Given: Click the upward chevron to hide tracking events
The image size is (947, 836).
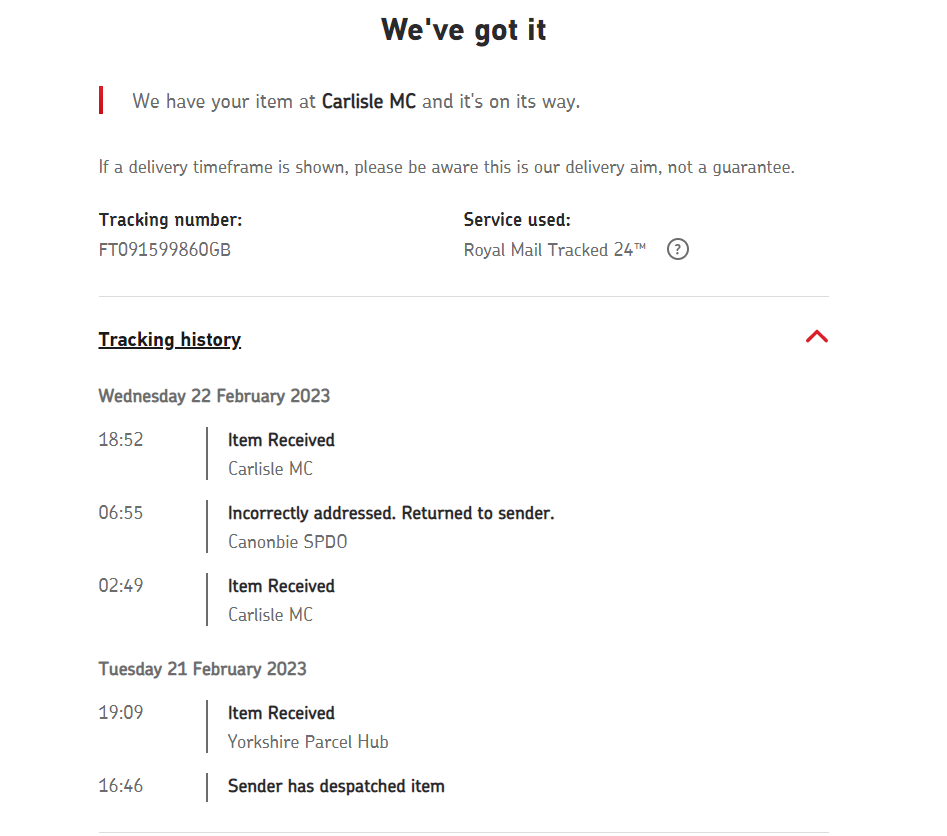Looking at the screenshot, I should pos(817,337).
